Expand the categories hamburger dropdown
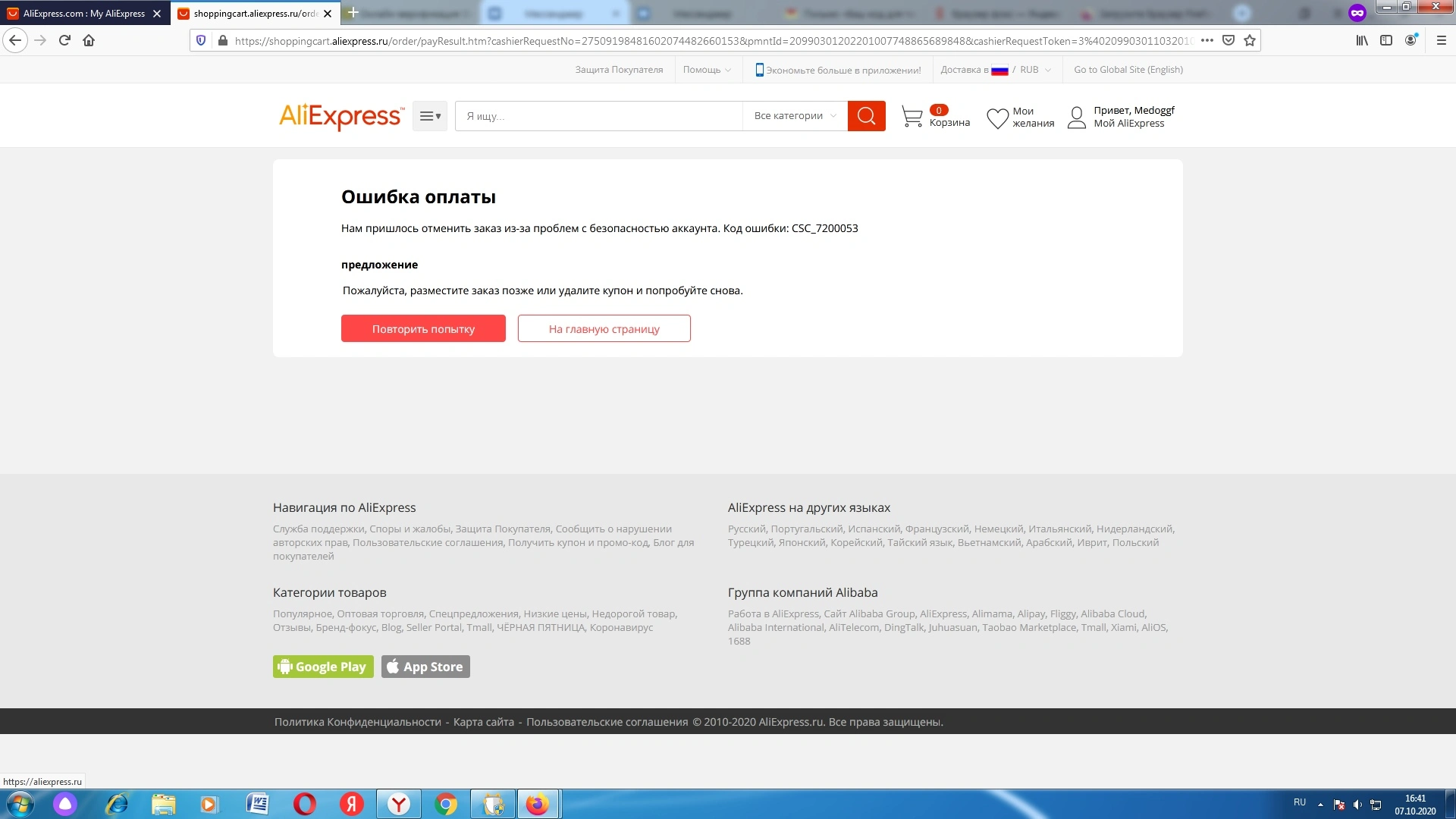This screenshot has width=1456, height=819. (430, 116)
